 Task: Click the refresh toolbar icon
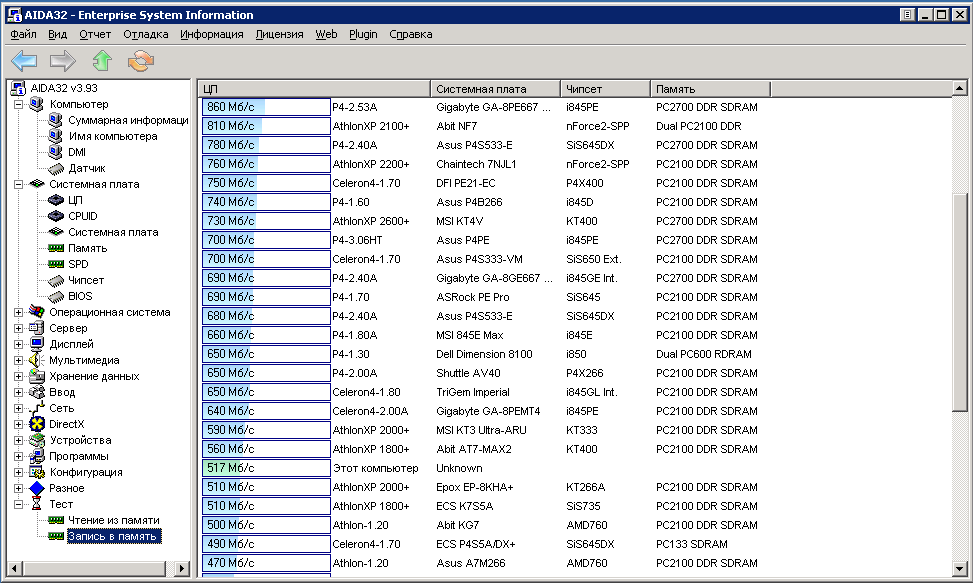tap(140, 62)
